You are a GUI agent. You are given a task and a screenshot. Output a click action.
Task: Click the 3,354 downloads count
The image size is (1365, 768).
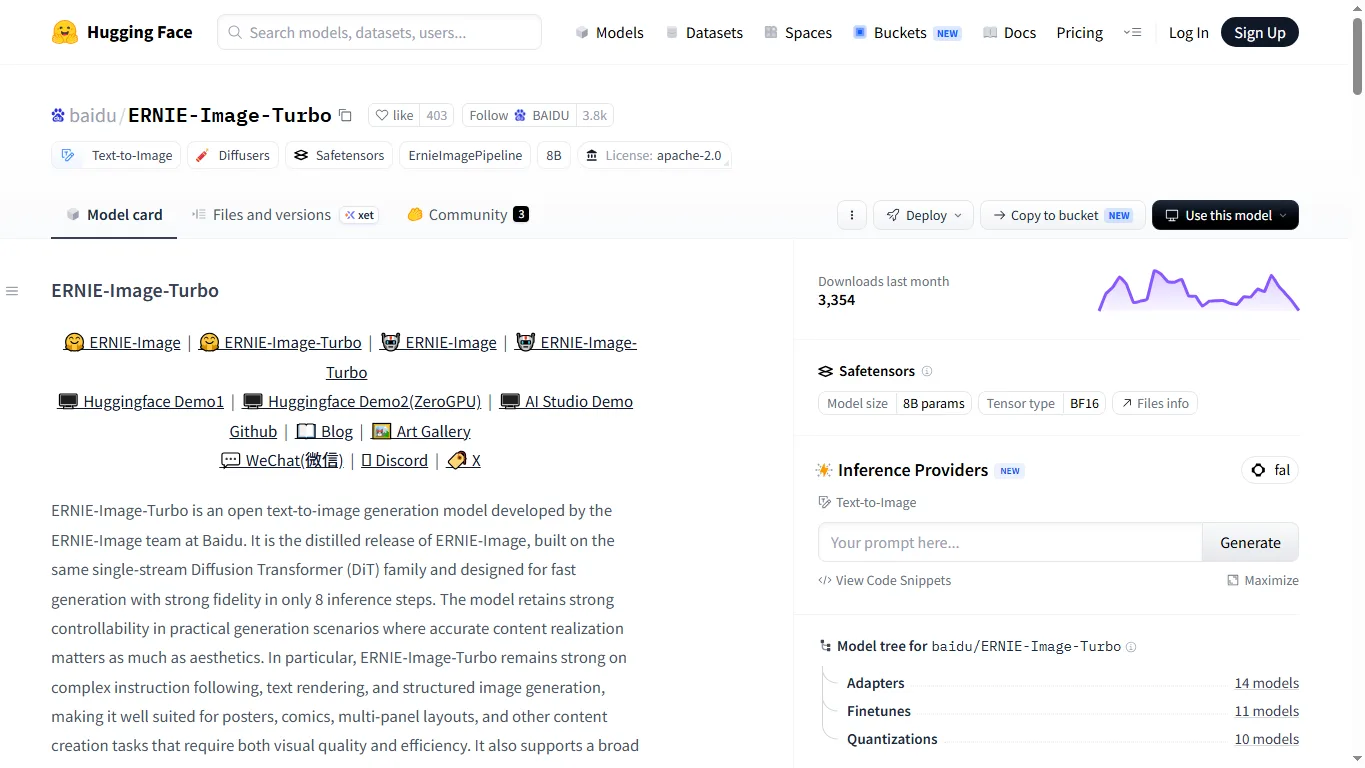(x=836, y=300)
